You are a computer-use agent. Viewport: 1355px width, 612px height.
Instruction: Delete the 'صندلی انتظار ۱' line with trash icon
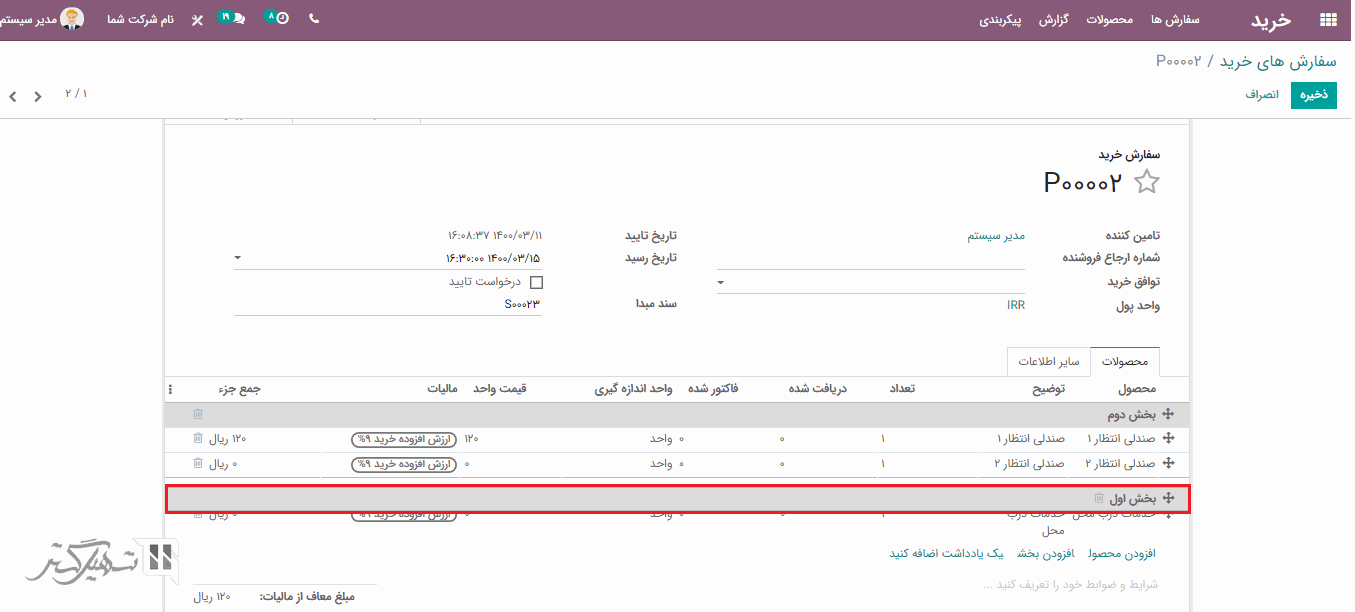point(198,439)
